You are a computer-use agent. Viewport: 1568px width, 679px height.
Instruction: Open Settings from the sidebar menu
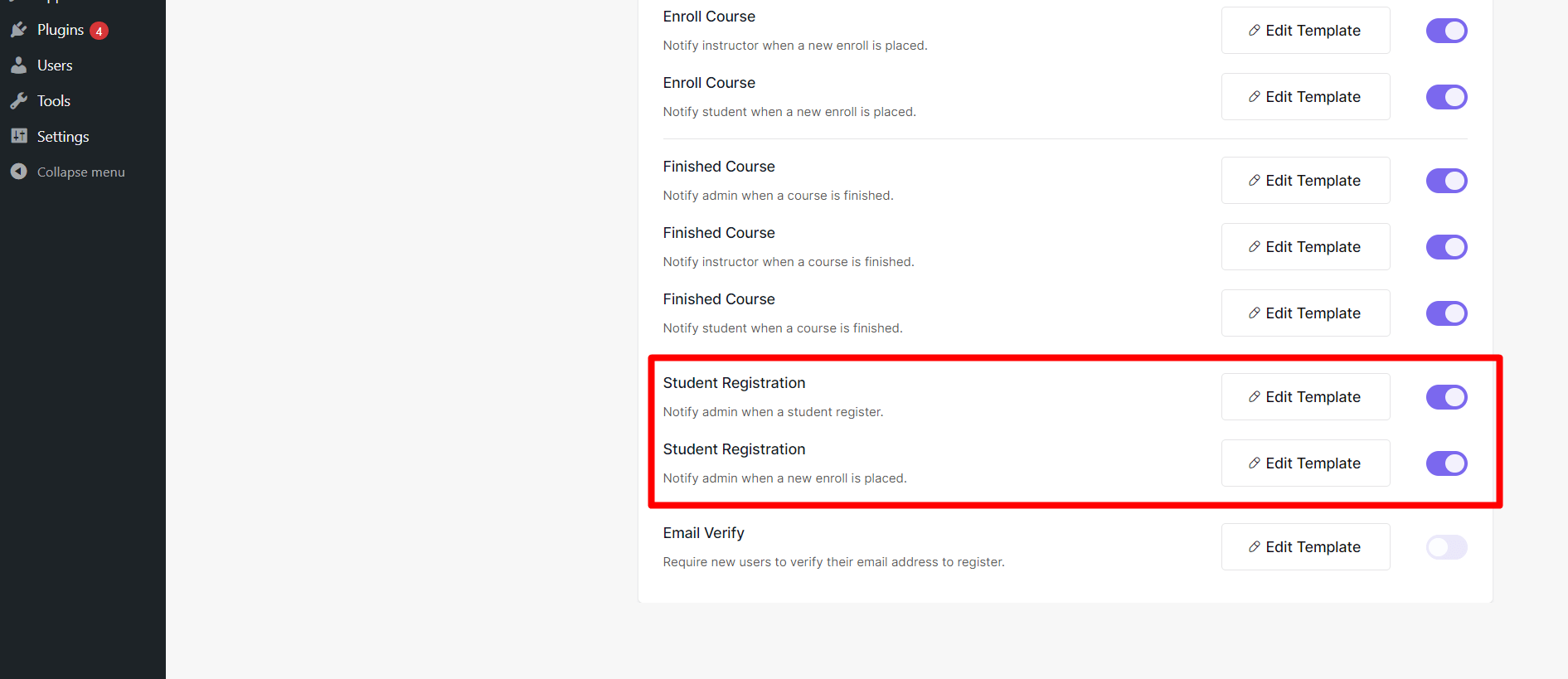[x=62, y=136]
